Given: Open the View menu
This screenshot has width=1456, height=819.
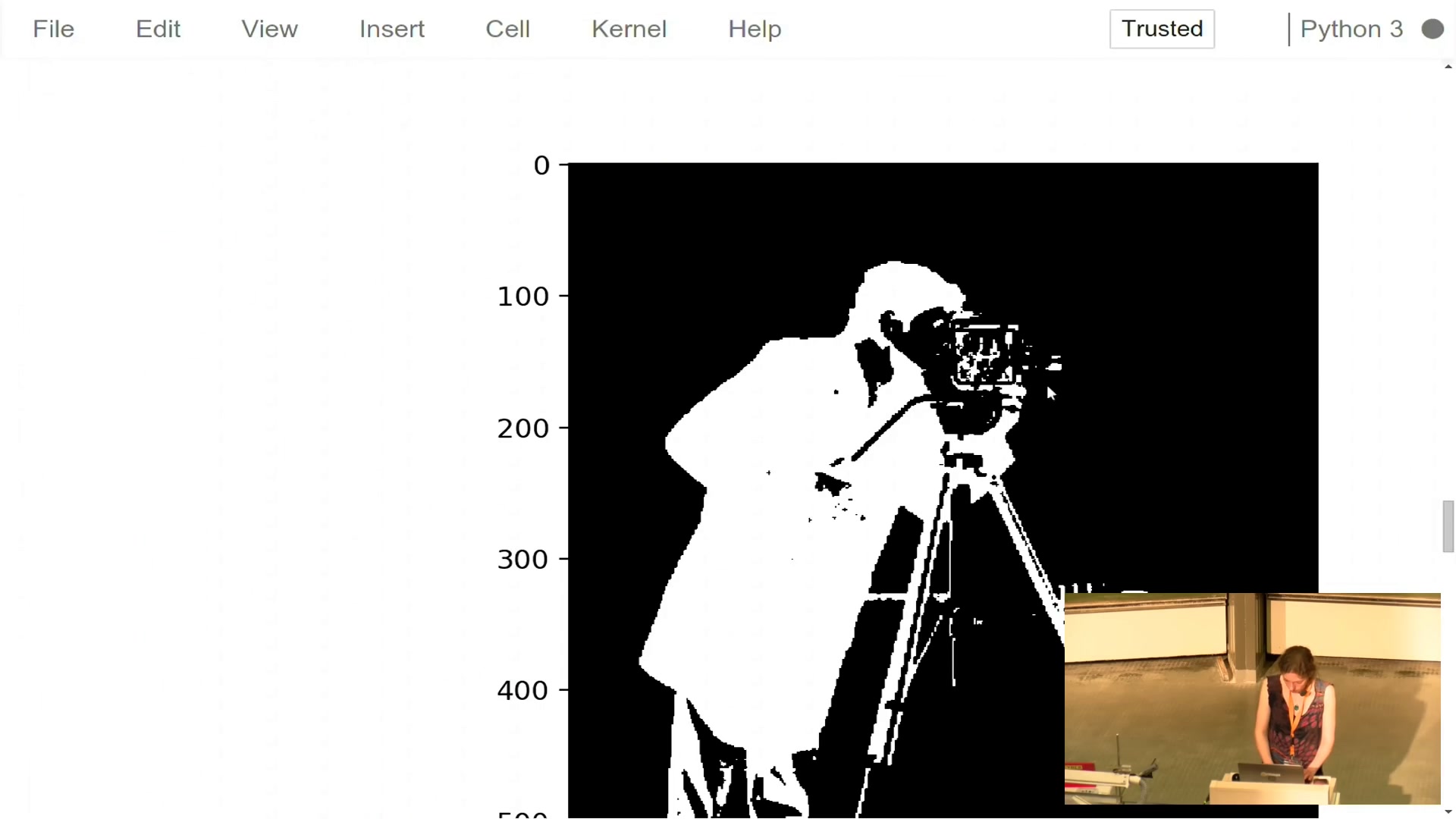Looking at the screenshot, I should click(269, 29).
